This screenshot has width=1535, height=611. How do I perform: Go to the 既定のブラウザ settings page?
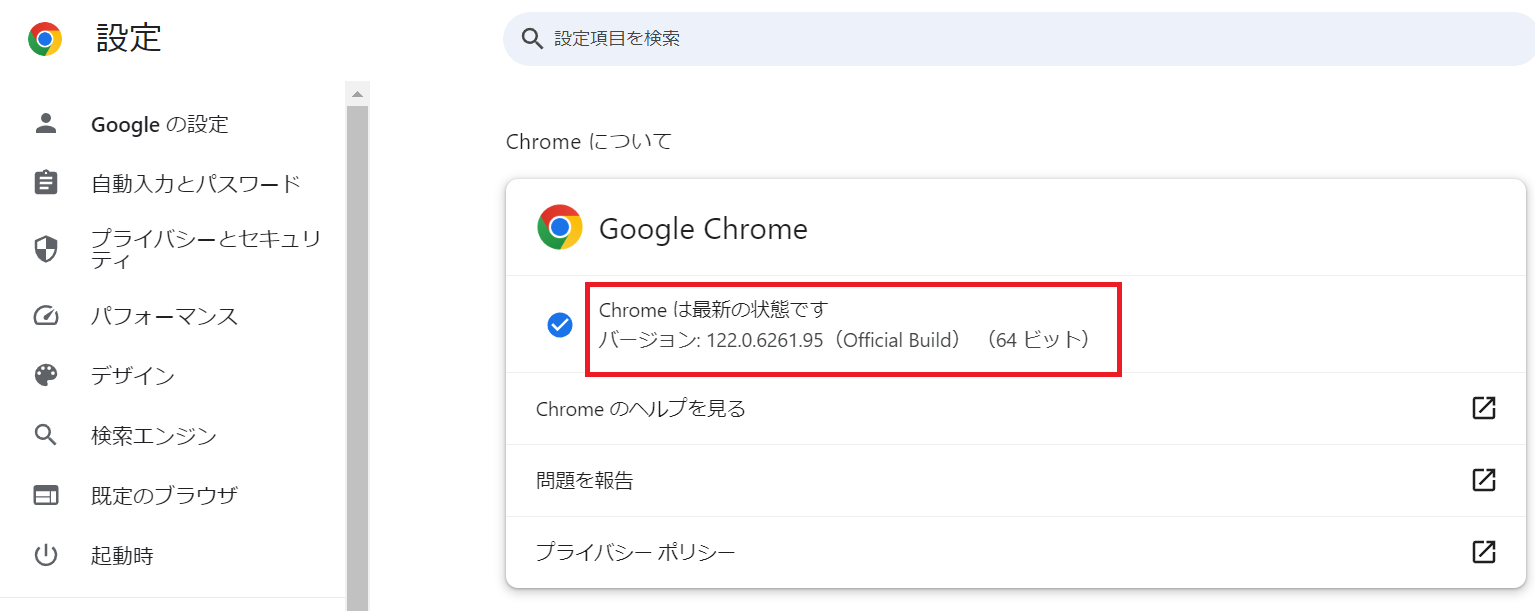[x=164, y=495]
